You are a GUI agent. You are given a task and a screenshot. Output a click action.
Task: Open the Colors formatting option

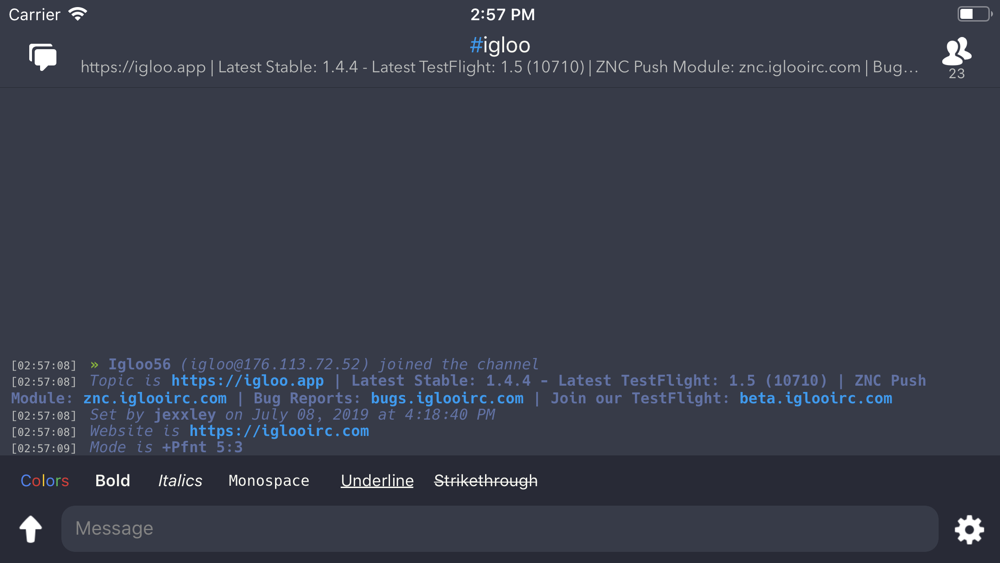tap(45, 481)
